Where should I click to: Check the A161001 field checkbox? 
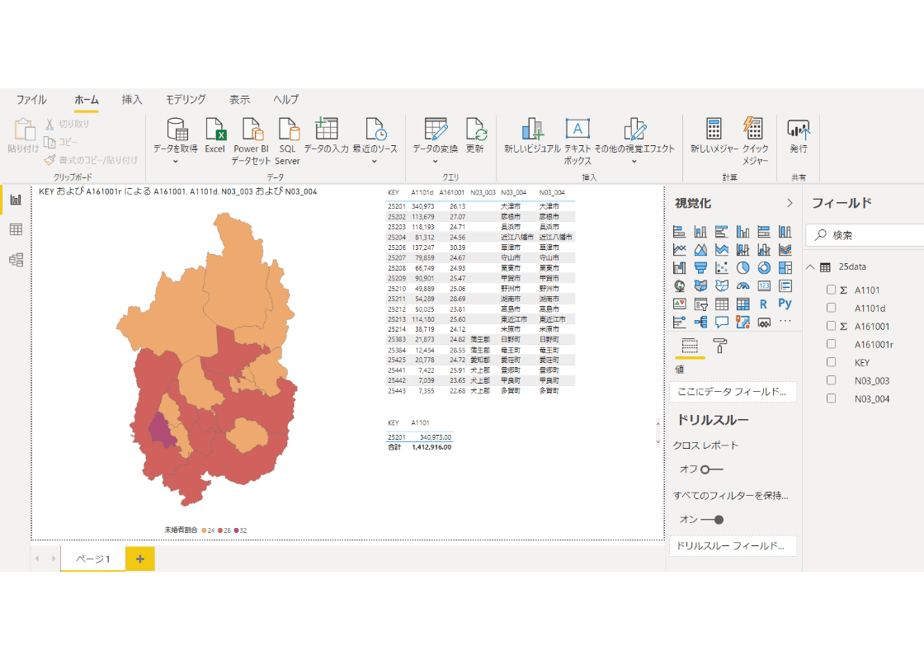tap(831, 326)
